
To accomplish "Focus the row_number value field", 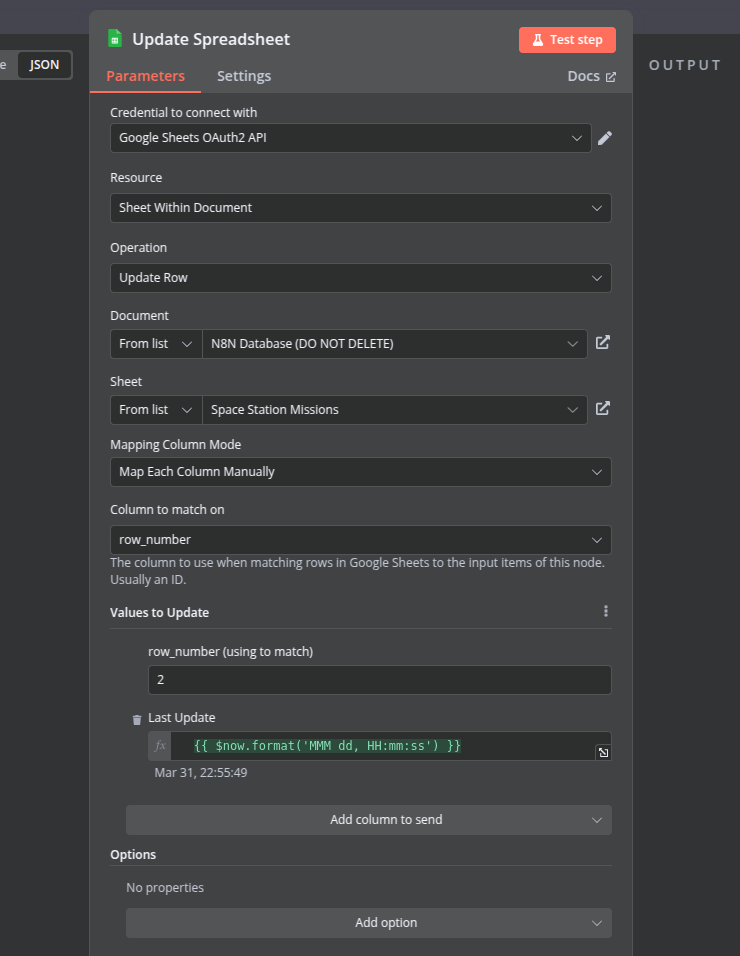I will [x=379, y=680].
